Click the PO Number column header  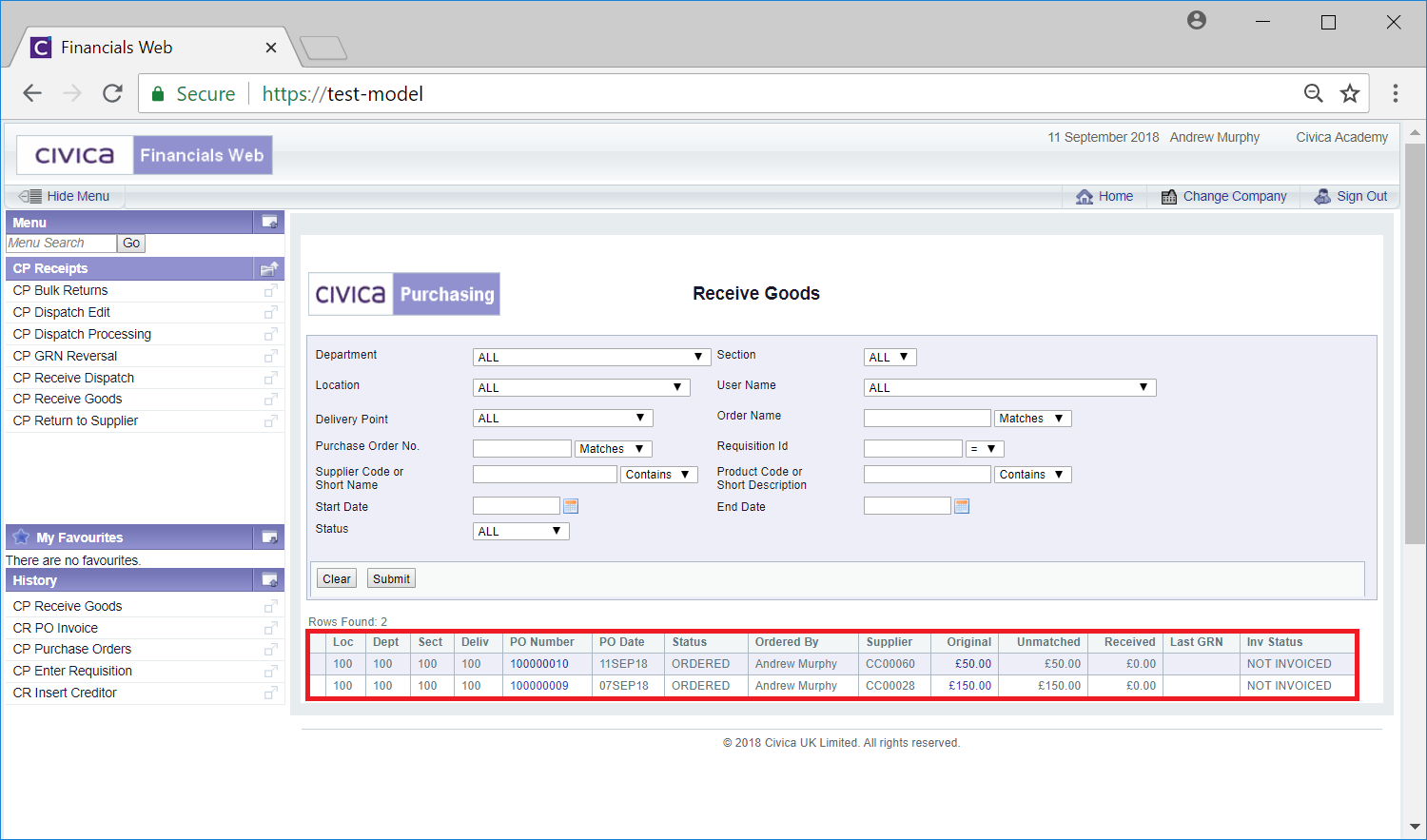tap(542, 642)
